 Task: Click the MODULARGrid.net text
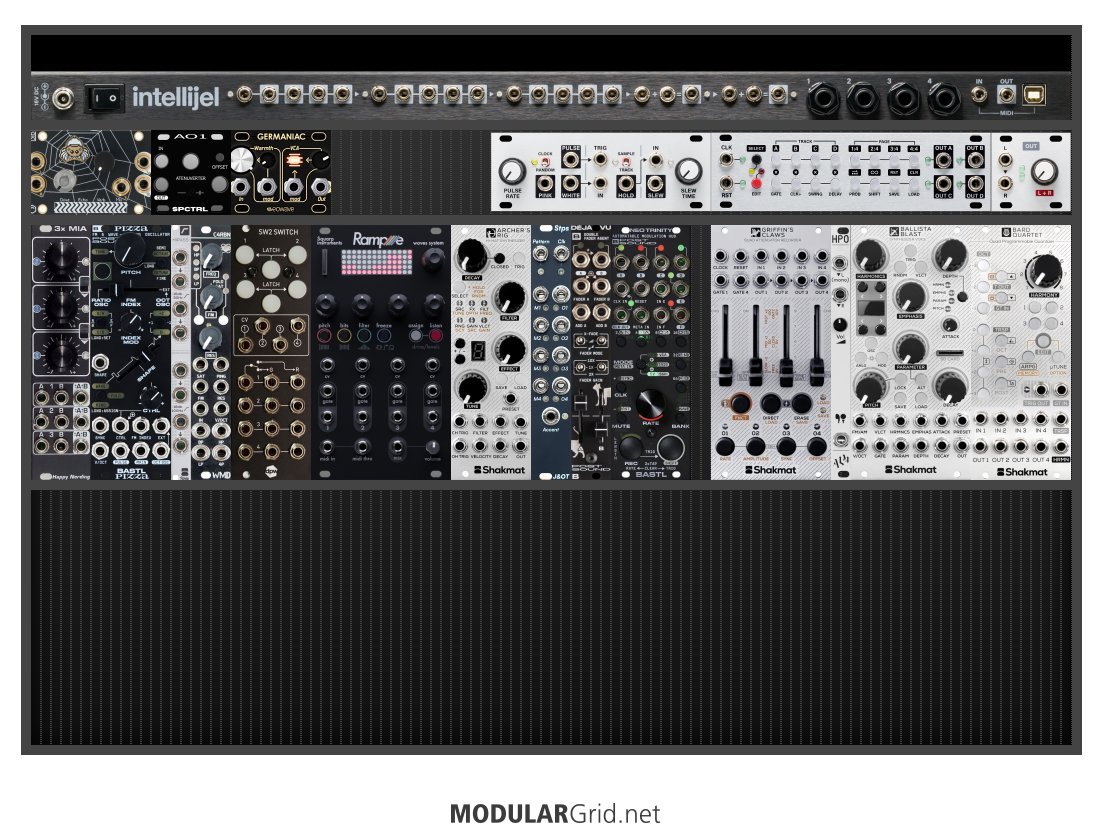[x=555, y=814]
